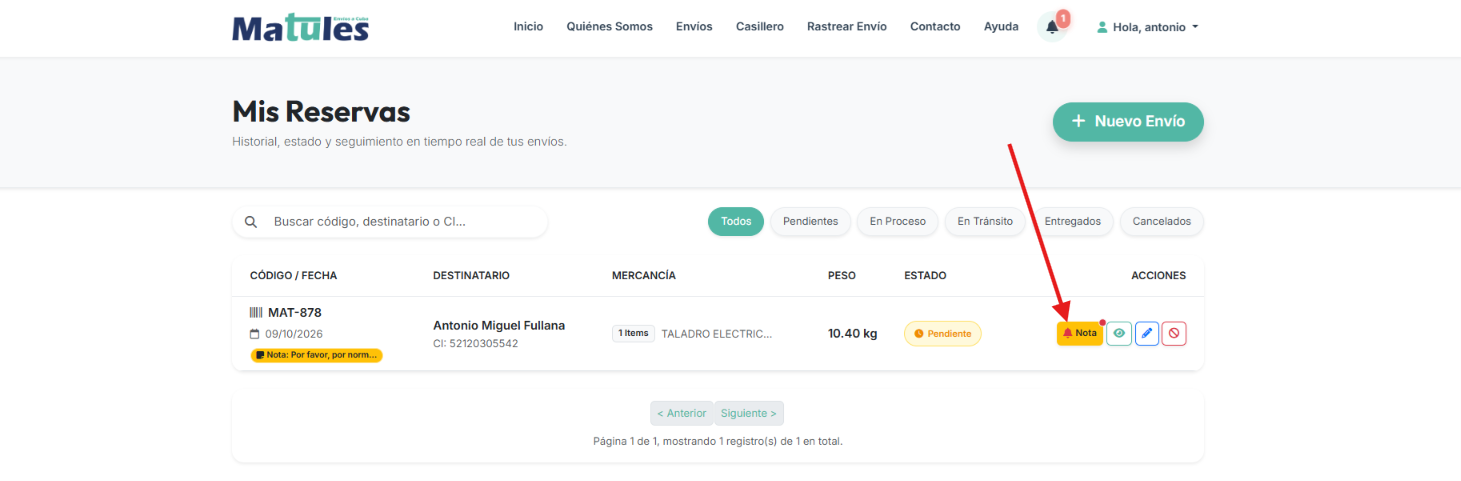Click the CÓDIGO / FECHA column header

coord(293,275)
